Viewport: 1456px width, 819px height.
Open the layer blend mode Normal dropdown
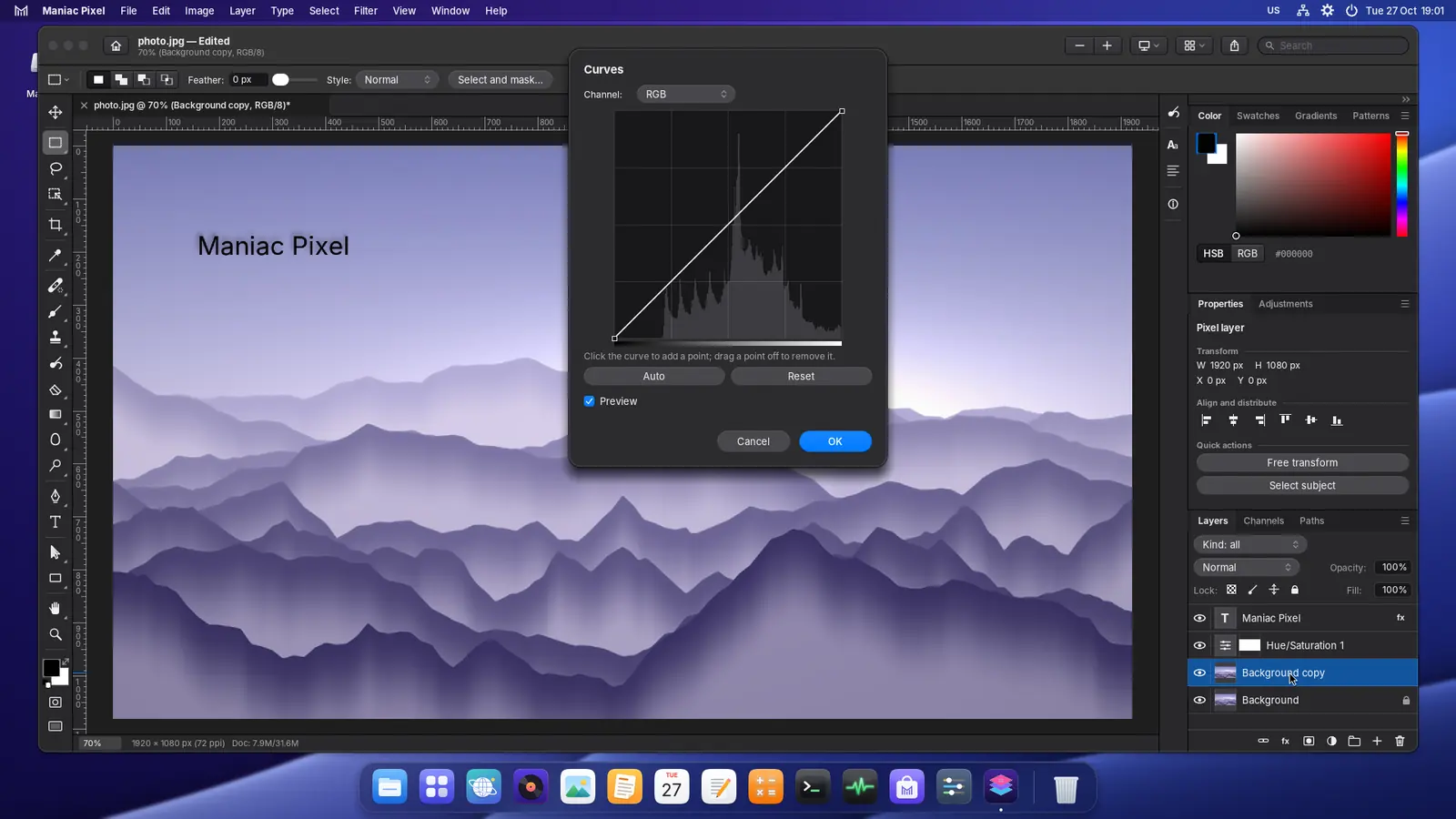pos(1247,567)
